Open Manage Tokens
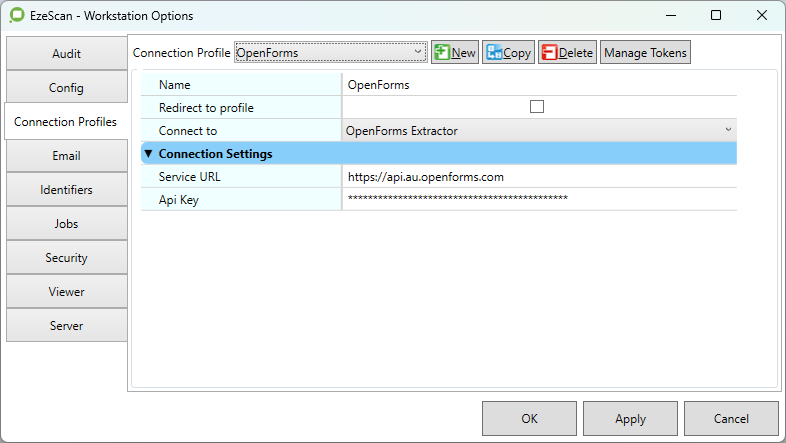 pyautogui.click(x=645, y=53)
